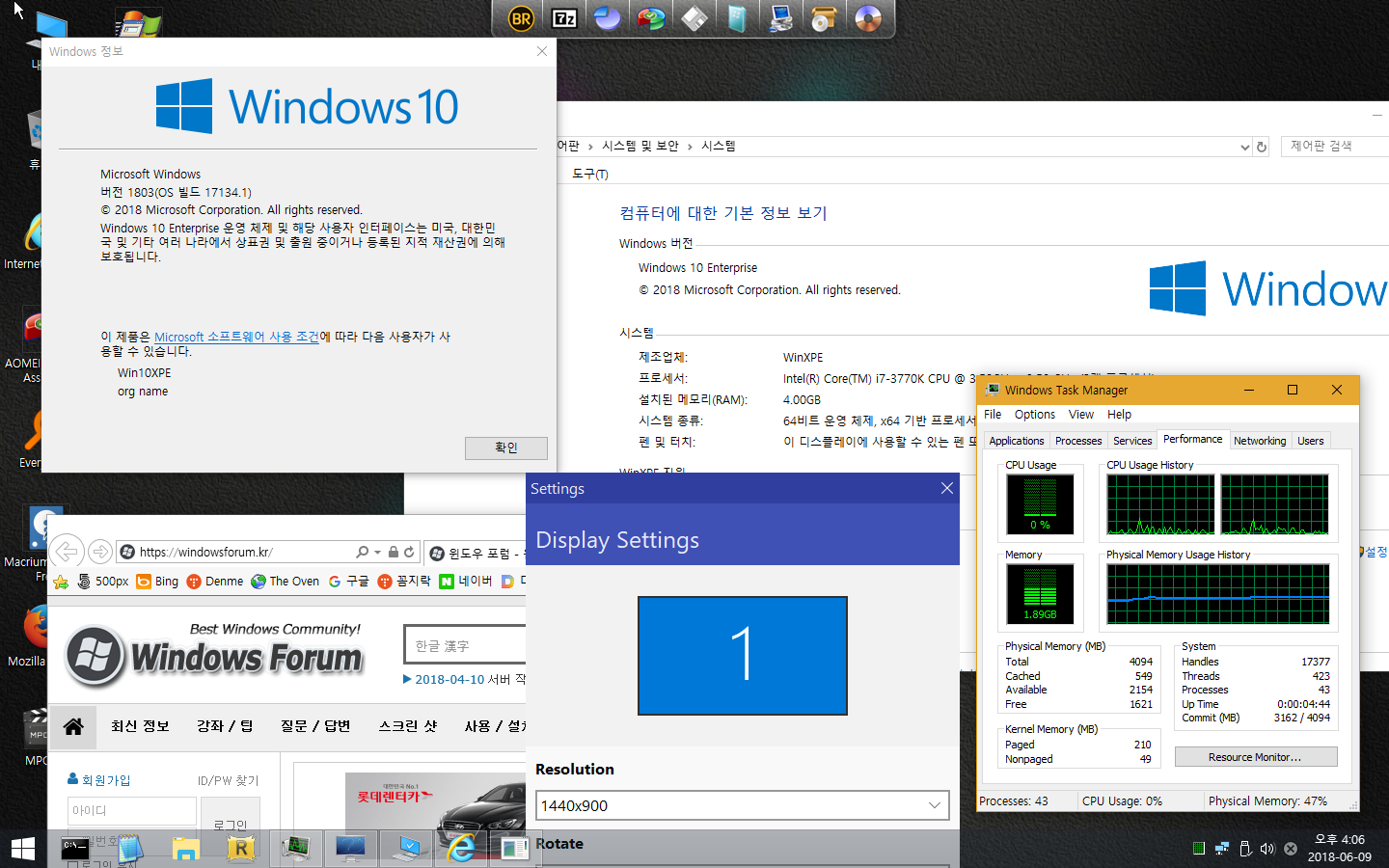Click the floppy disk icon in the top dock
Viewport: 1389px width, 868px height.
click(x=694, y=18)
